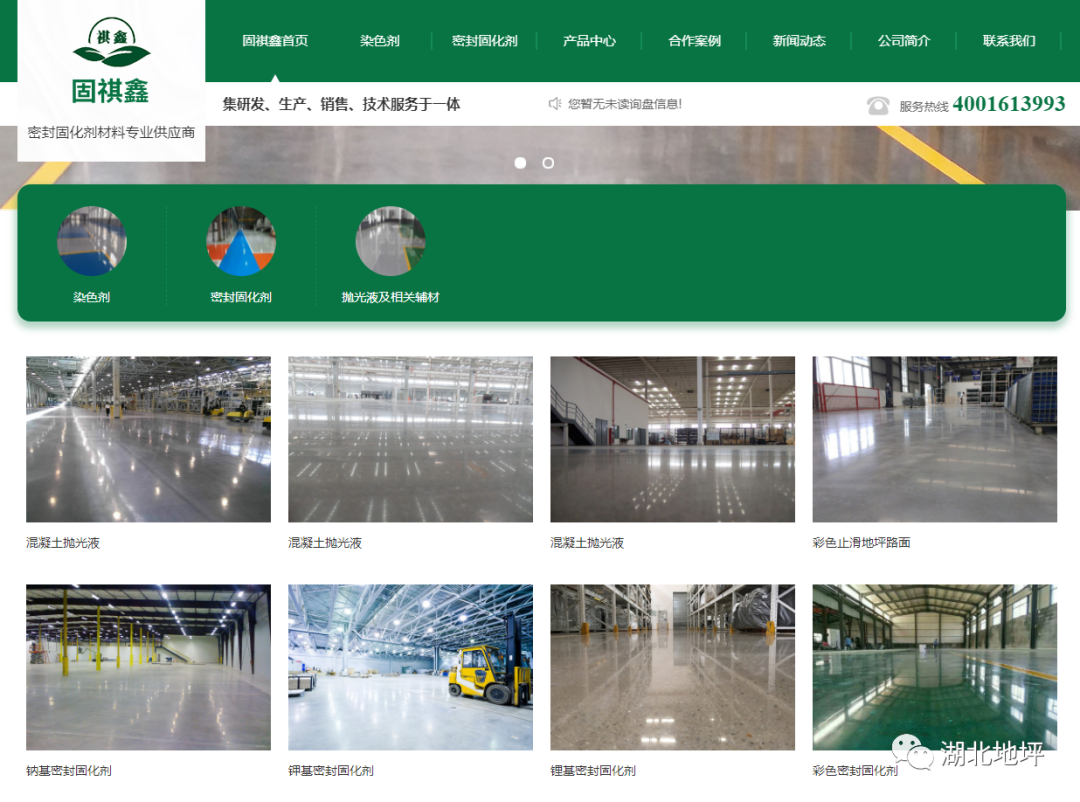Open the 密封固化剂 circular category icon
1080x802 pixels.
point(241,241)
